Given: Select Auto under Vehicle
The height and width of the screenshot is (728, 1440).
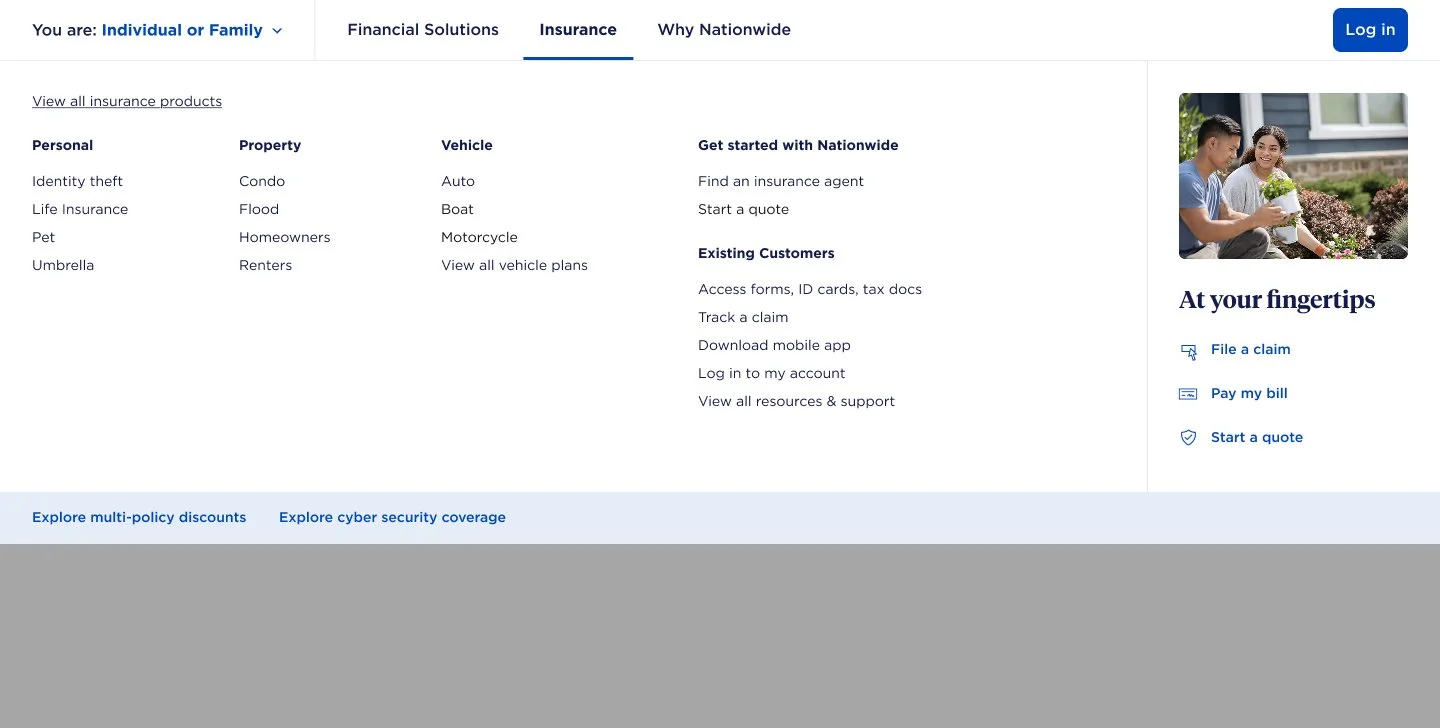Looking at the screenshot, I should pyautogui.click(x=458, y=181).
